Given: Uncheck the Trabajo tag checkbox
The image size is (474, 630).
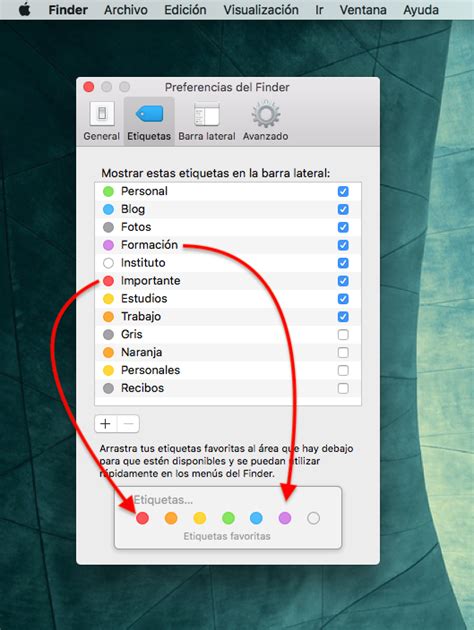Looking at the screenshot, I should [343, 317].
